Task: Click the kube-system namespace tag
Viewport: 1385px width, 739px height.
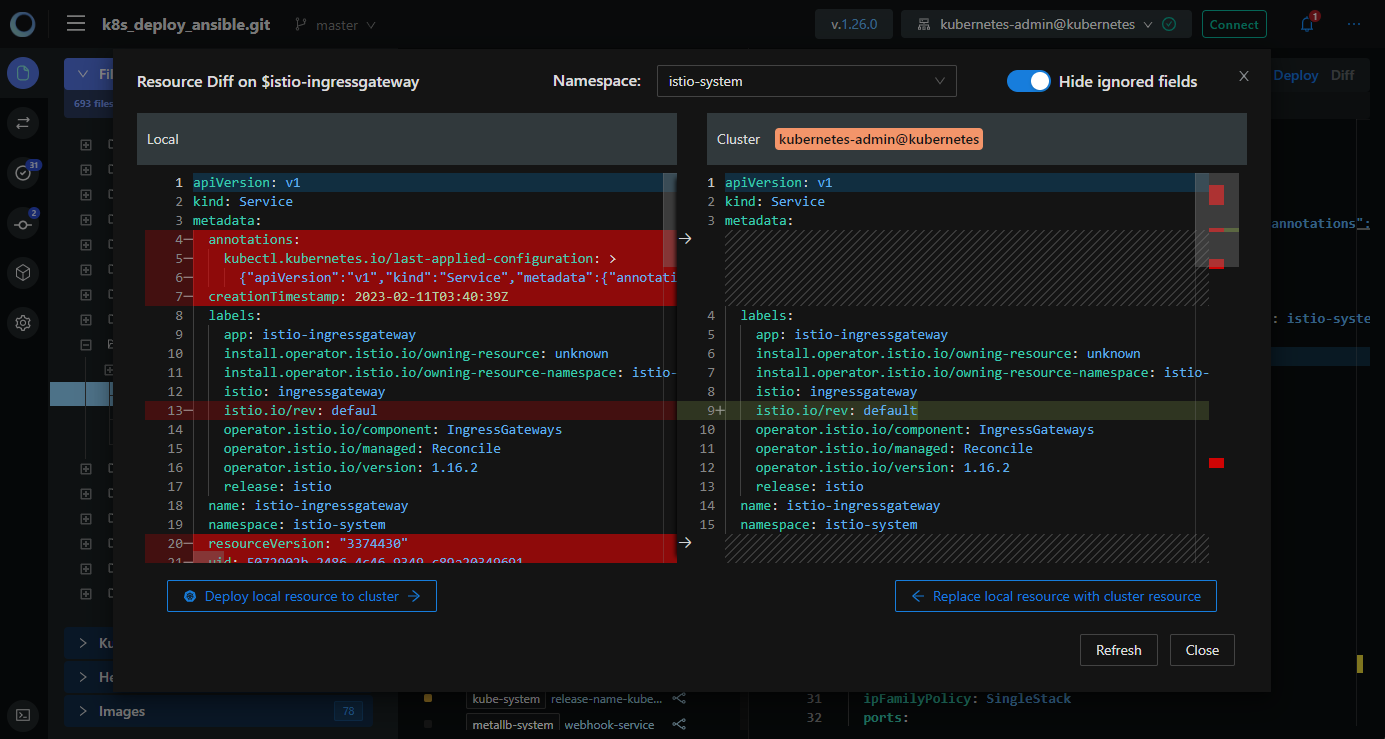Action: tap(505, 699)
